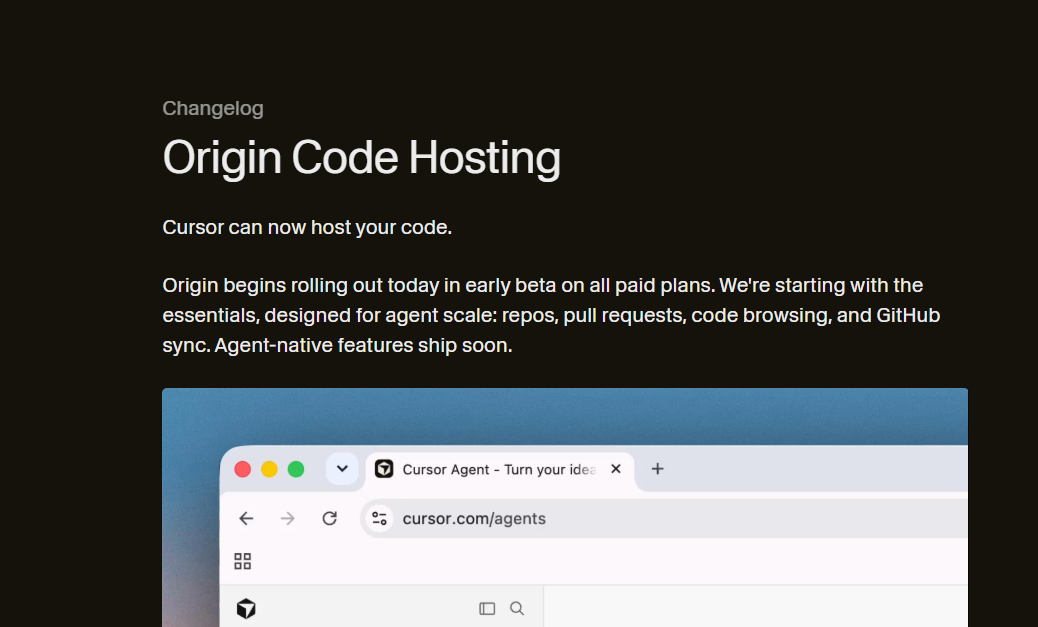This screenshot has width=1038, height=627.
Task: Go back with the browser back arrow
Action: point(246,518)
